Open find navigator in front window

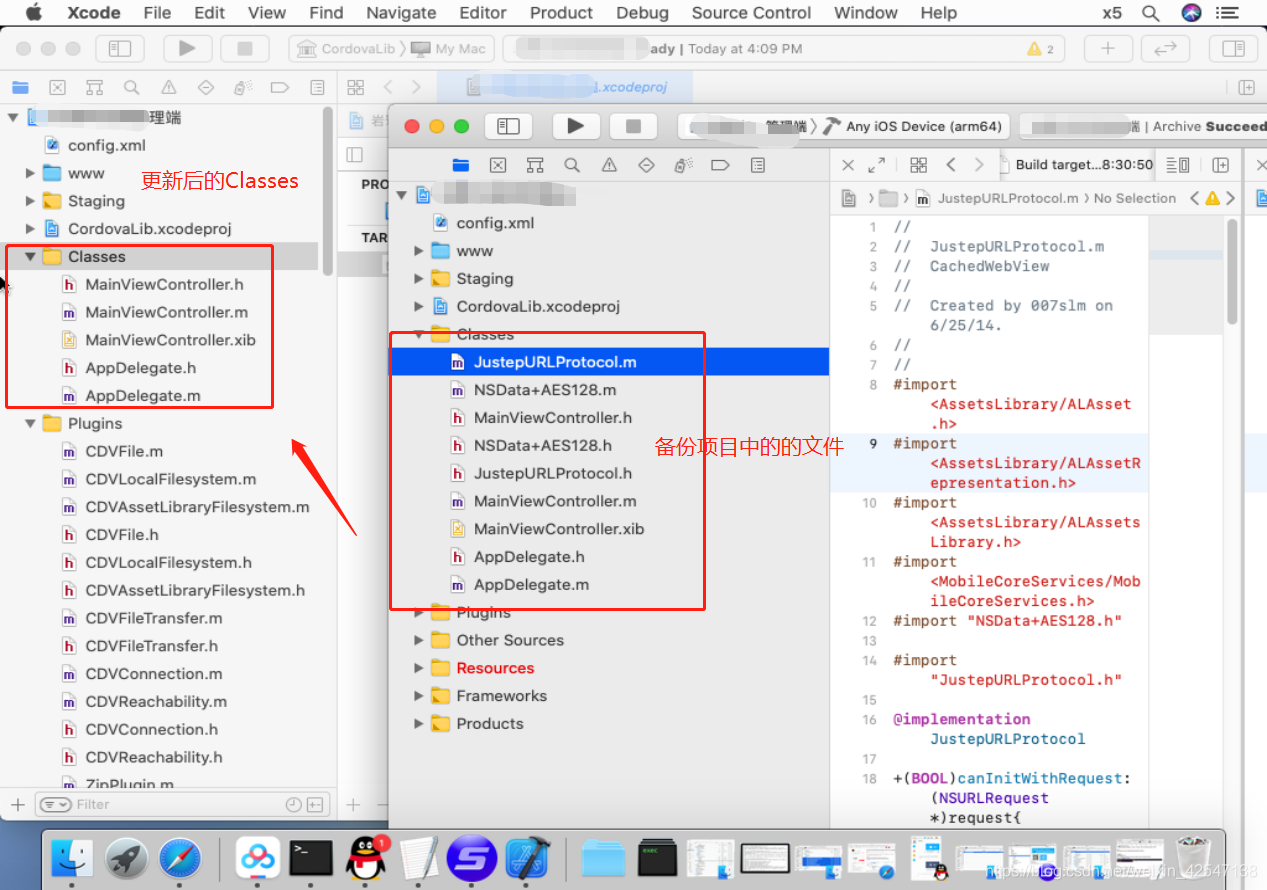point(572,165)
